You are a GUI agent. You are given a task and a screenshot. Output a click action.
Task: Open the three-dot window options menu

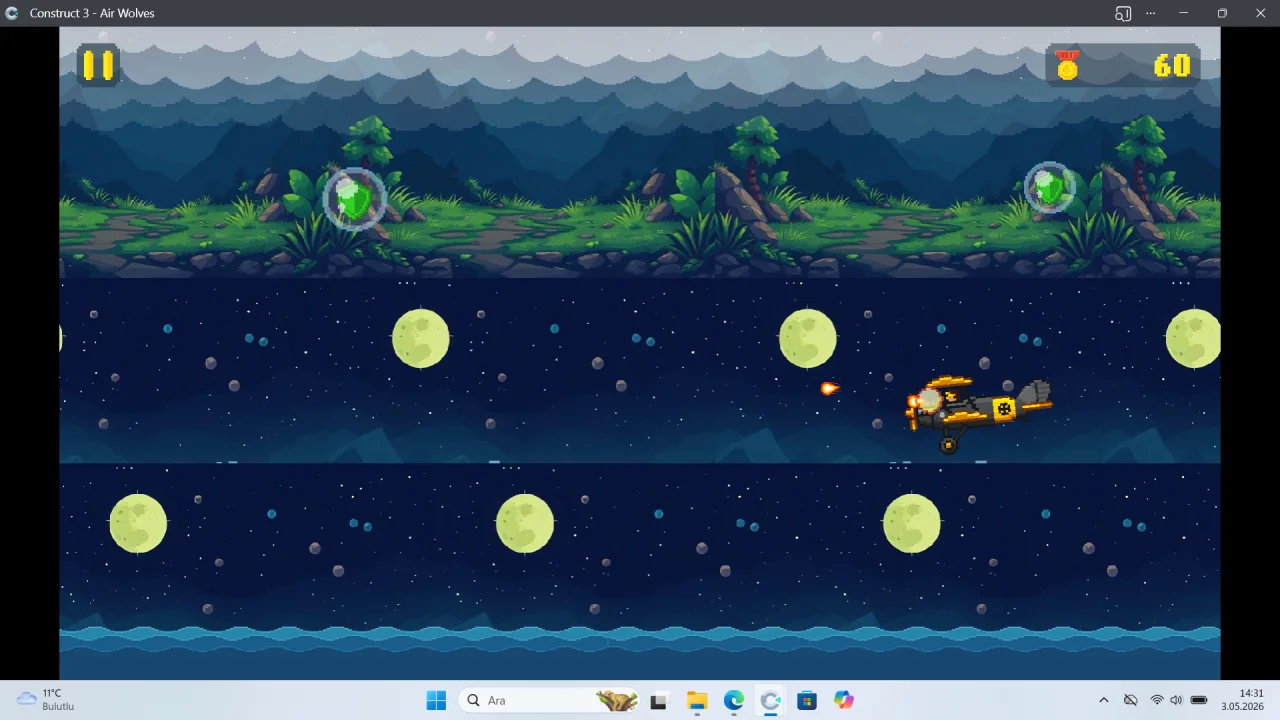click(1151, 13)
